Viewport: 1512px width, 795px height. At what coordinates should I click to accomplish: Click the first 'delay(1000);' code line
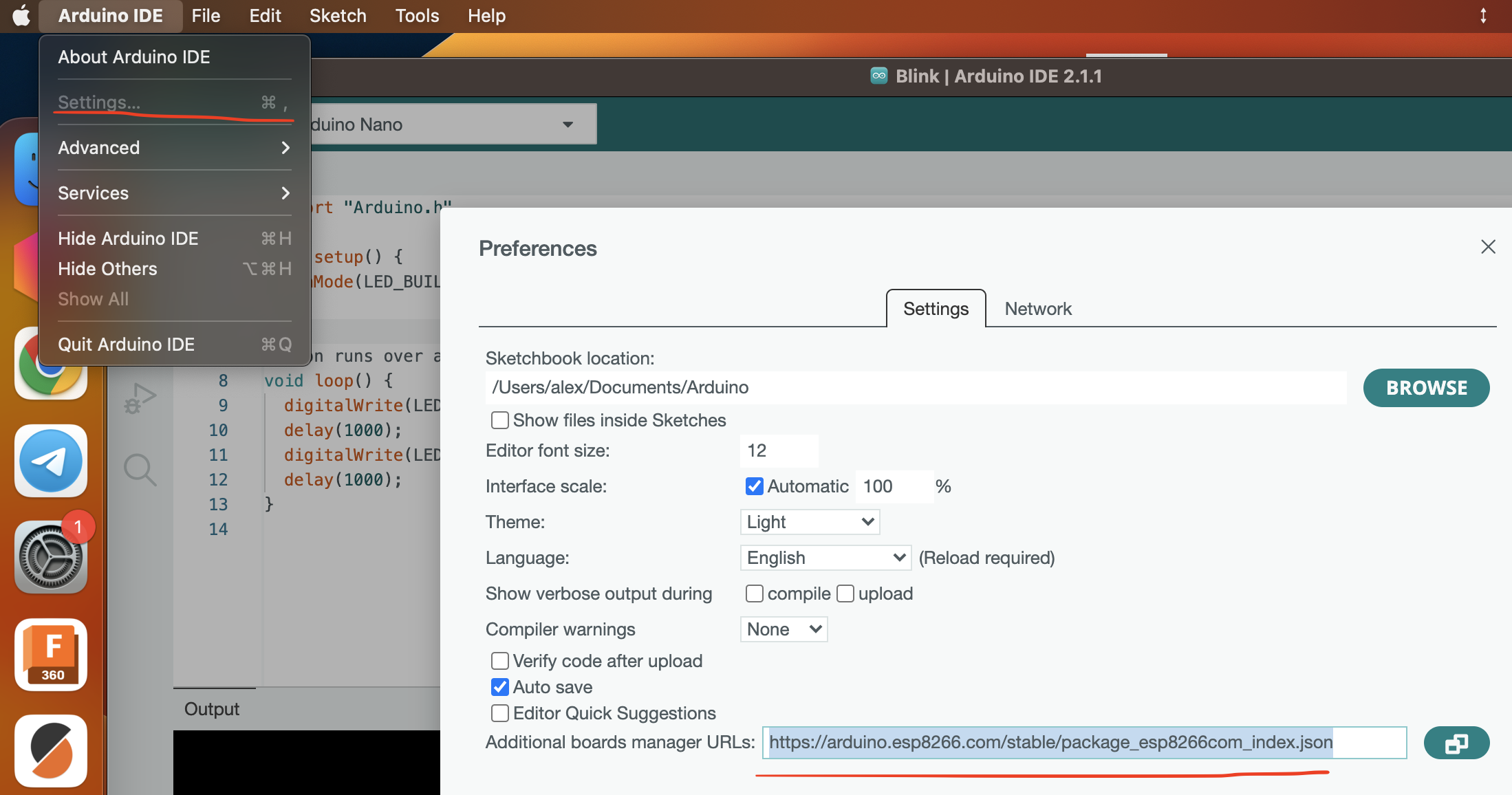click(343, 431)
